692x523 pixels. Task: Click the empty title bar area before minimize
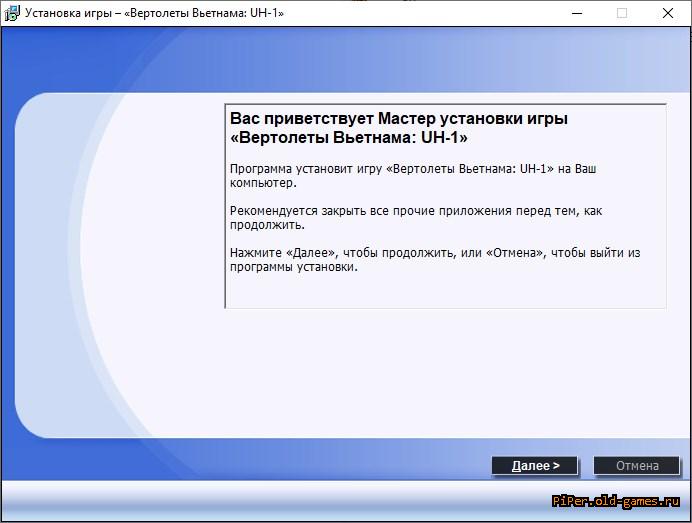point(420,13)
